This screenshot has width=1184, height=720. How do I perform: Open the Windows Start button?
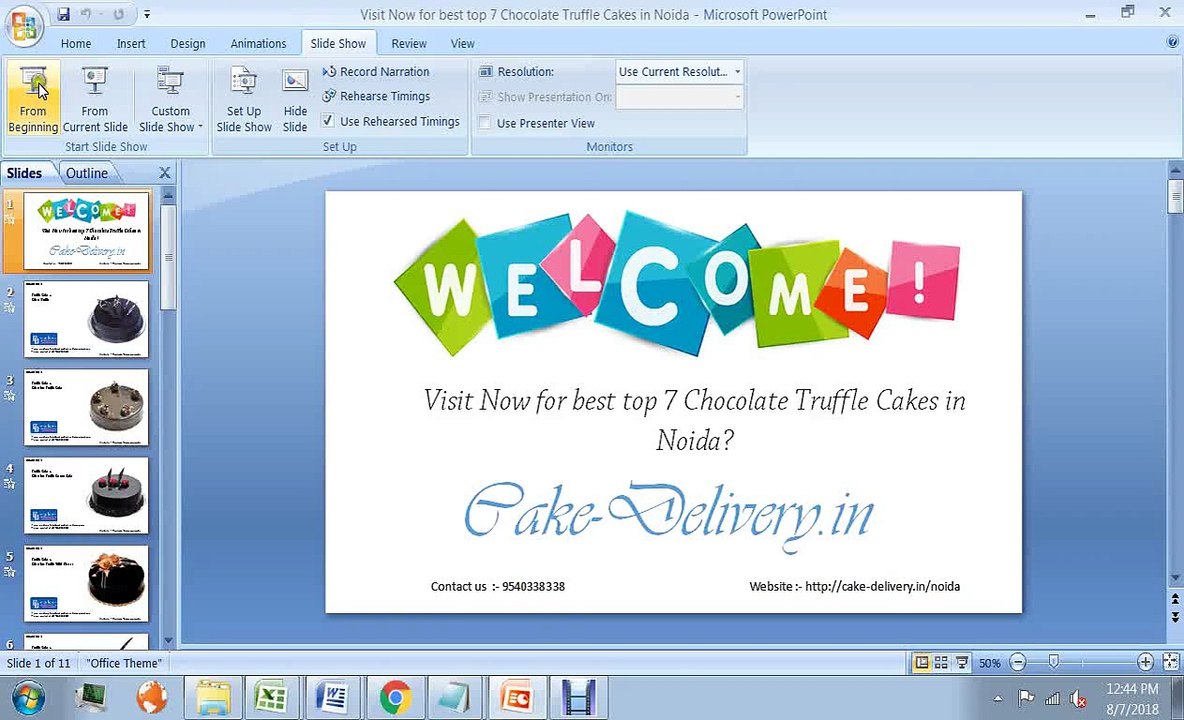28,698
